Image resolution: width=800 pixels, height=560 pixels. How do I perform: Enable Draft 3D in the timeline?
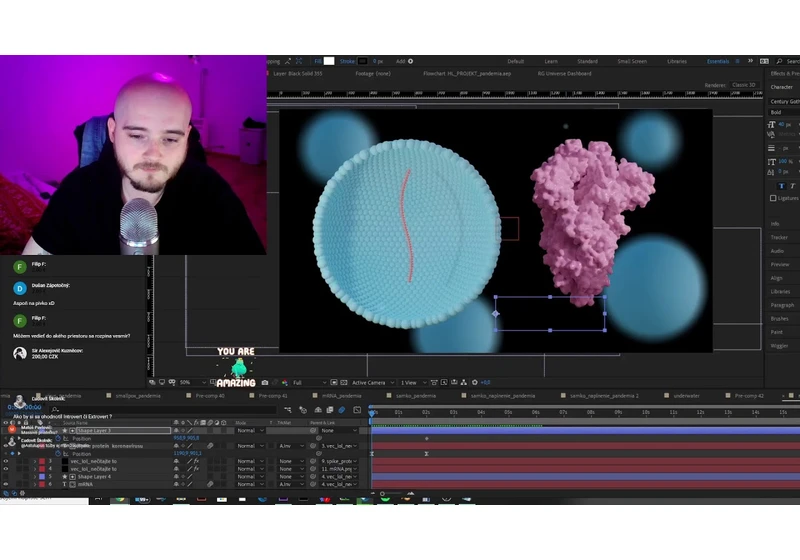303,410
